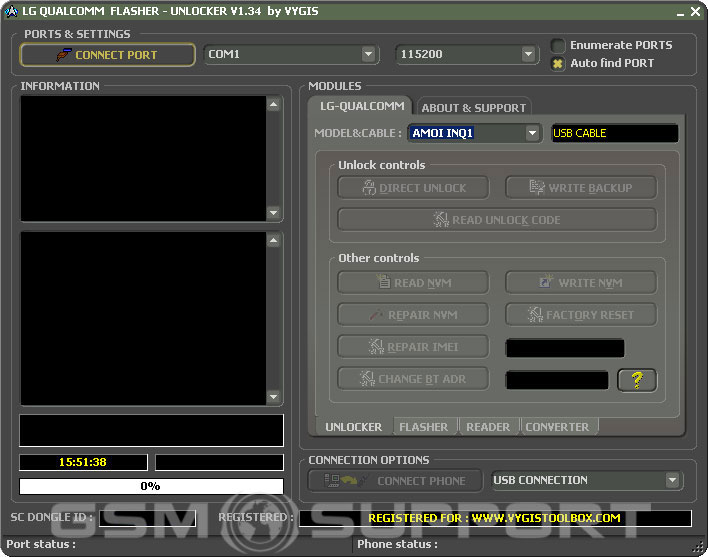Toggle the Auto find PORT checkbox

(558, 63)
